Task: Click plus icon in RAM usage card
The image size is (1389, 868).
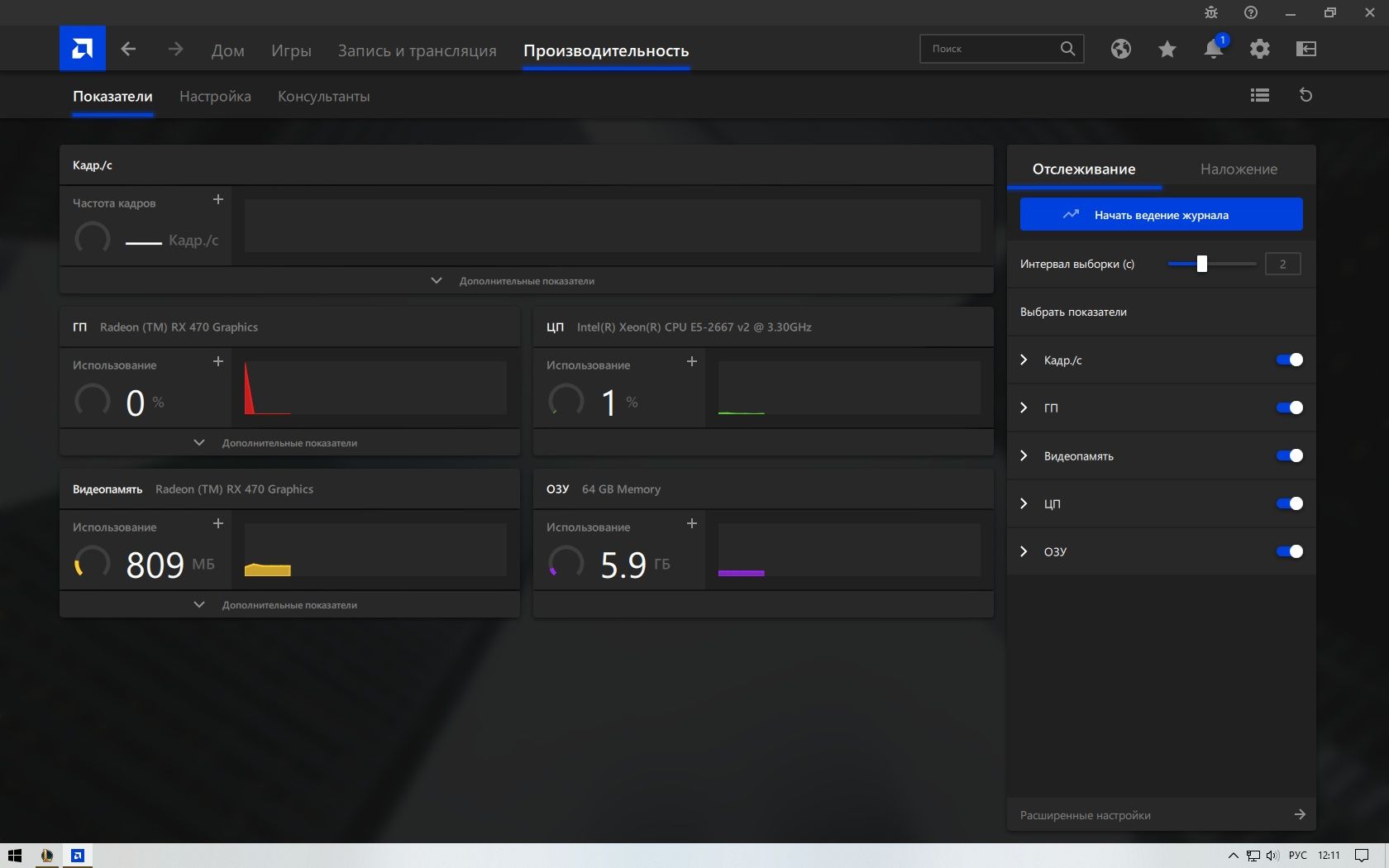Action: pyautogui.click(x=692, y=523)
